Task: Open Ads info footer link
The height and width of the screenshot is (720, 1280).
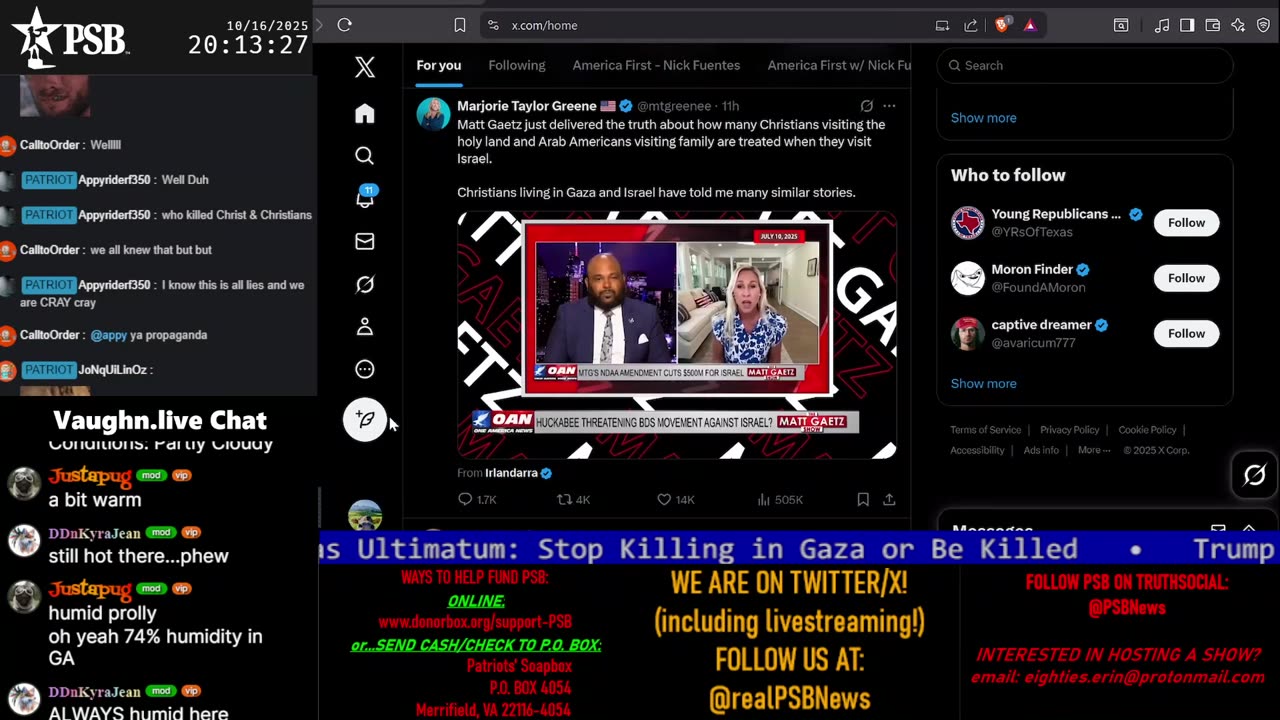Action: click(x=1041, y=450)
